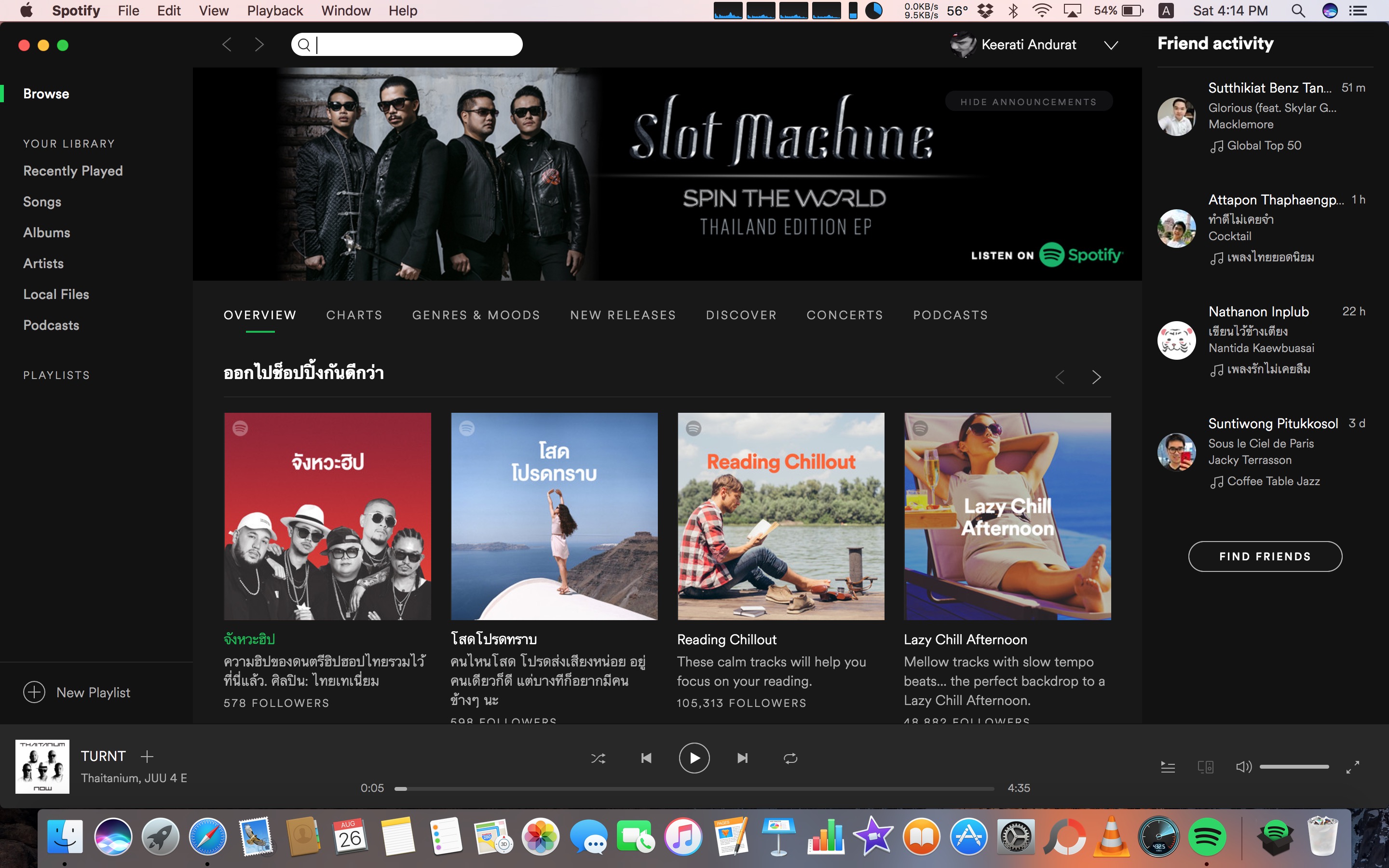Open the New Releases section
1389x868 pixels.
click(x=622, y=314)
